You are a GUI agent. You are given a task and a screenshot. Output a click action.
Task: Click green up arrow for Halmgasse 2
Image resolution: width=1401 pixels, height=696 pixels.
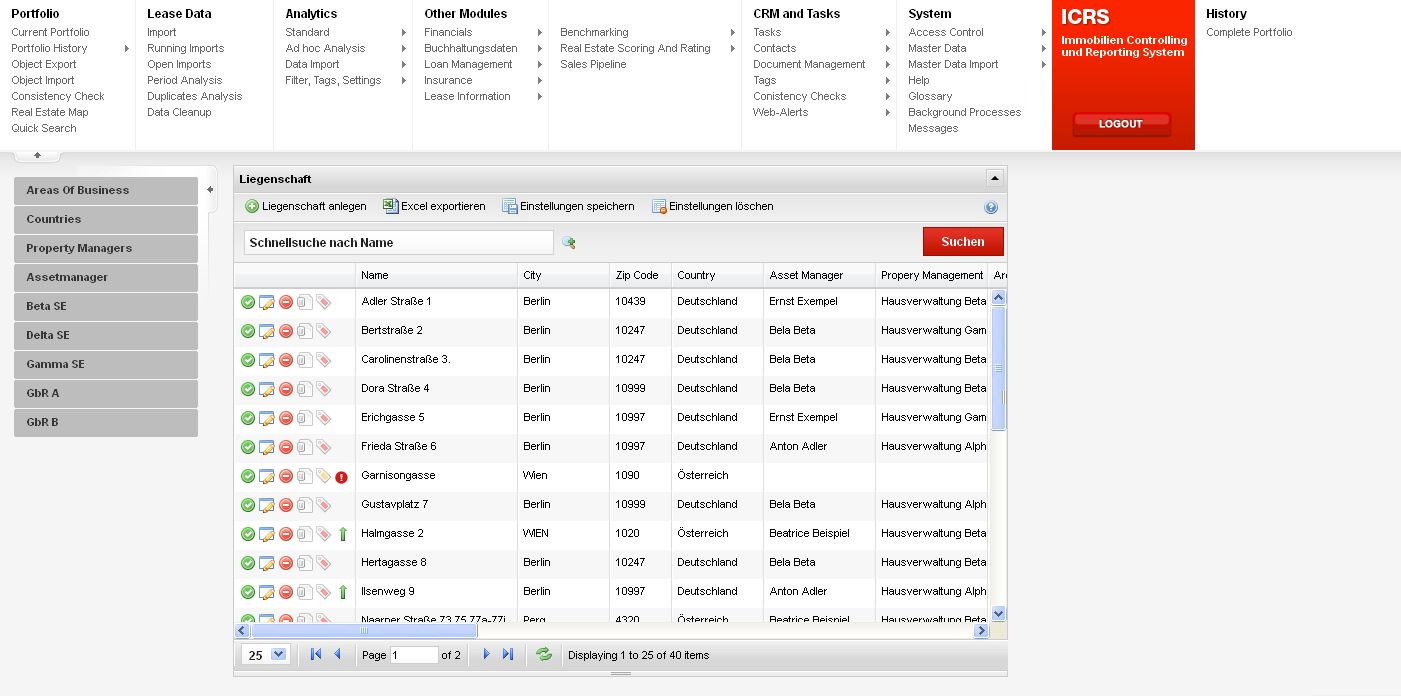pos(343,534)
